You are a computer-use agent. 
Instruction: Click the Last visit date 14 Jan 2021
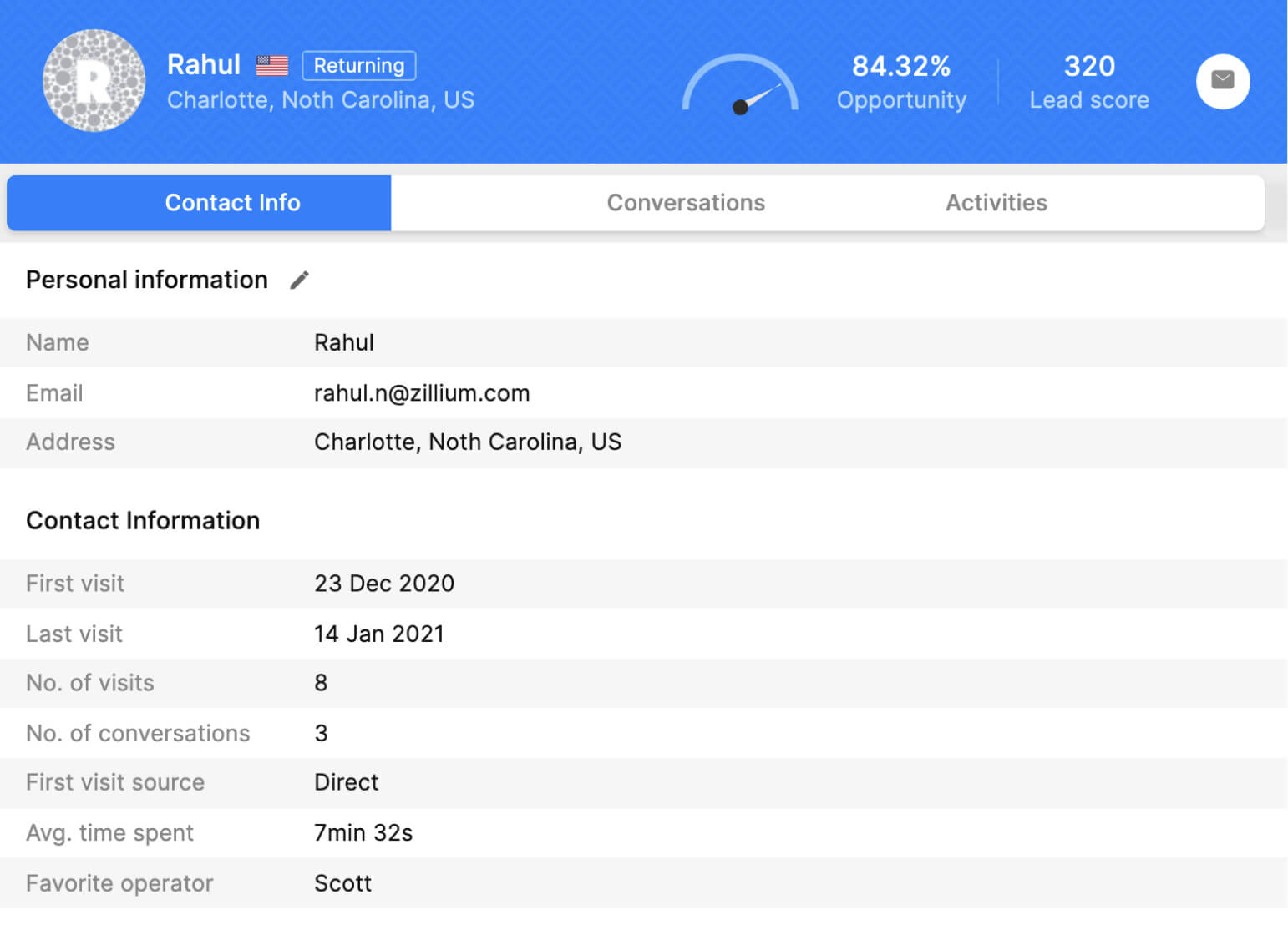coord(378,634)
